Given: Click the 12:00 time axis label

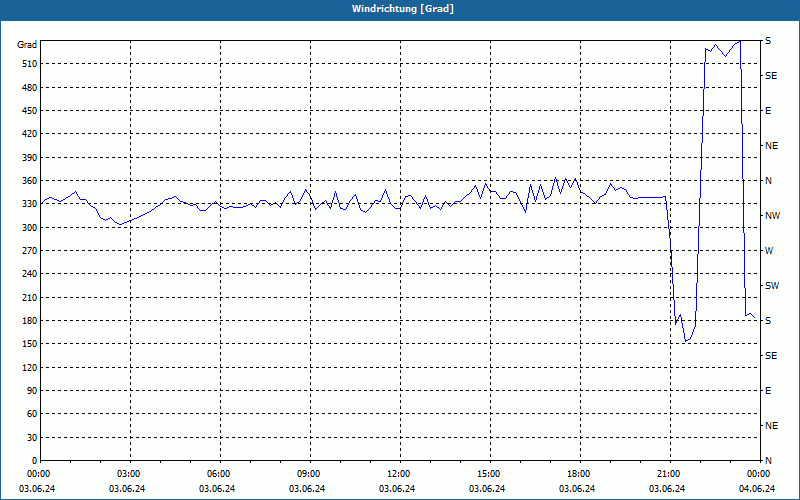Looking at the screenshot, I should coord(398,474).
